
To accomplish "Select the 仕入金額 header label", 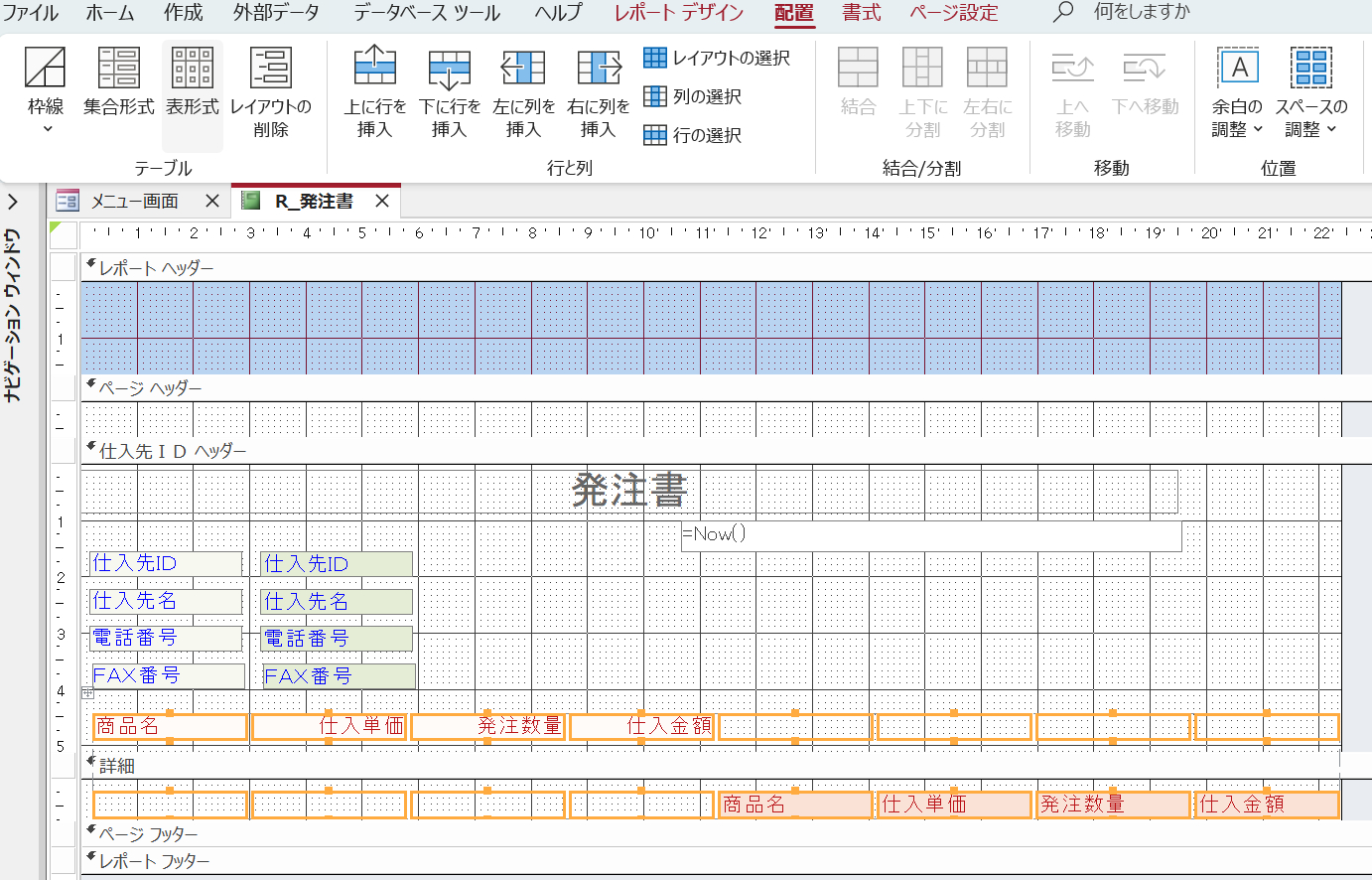I will click(x=641, y=727).
